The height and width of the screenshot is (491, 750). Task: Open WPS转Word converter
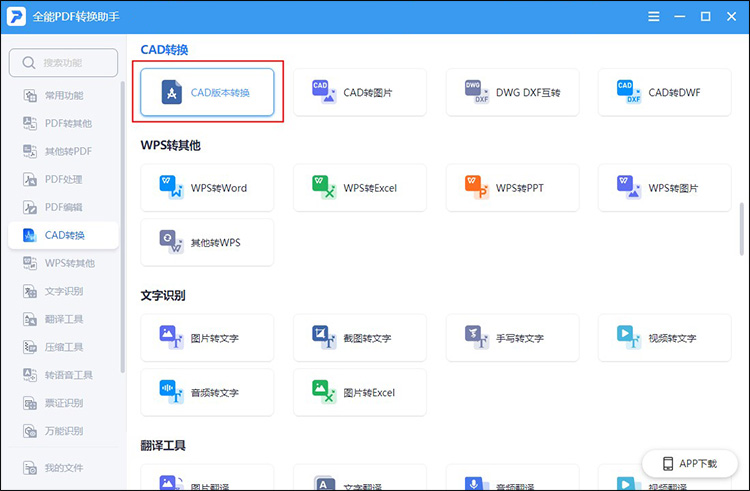207,188
